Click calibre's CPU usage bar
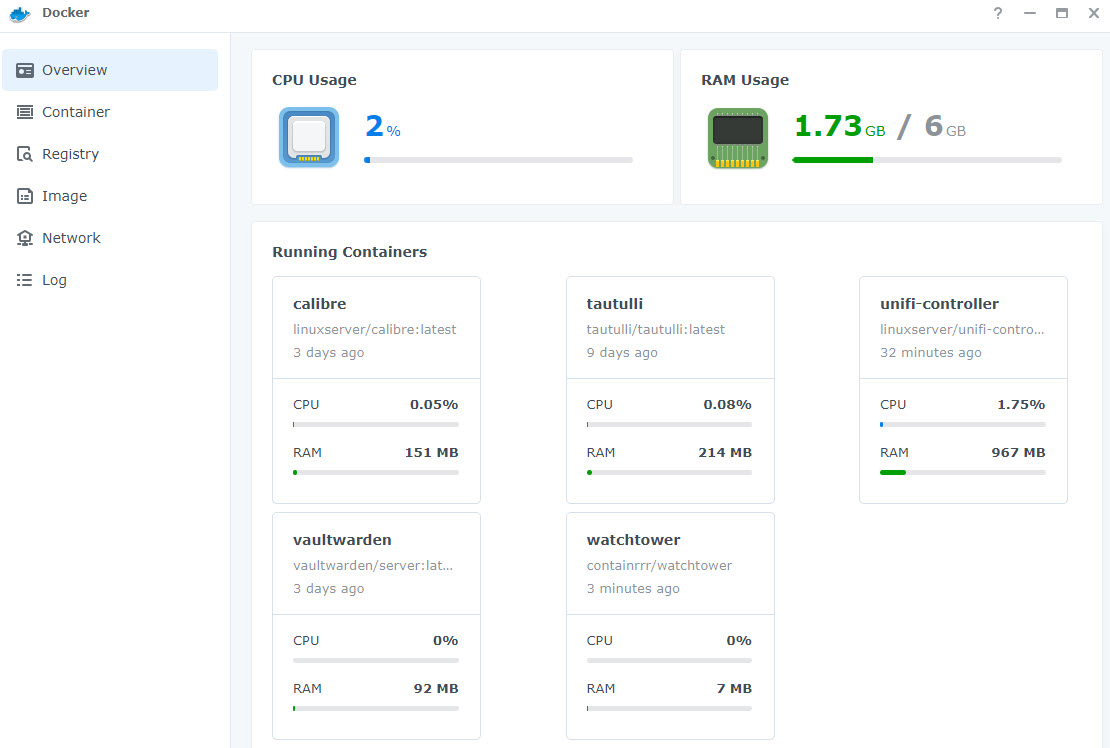This screenshot has width=1110, height=748. click(376, 425)
